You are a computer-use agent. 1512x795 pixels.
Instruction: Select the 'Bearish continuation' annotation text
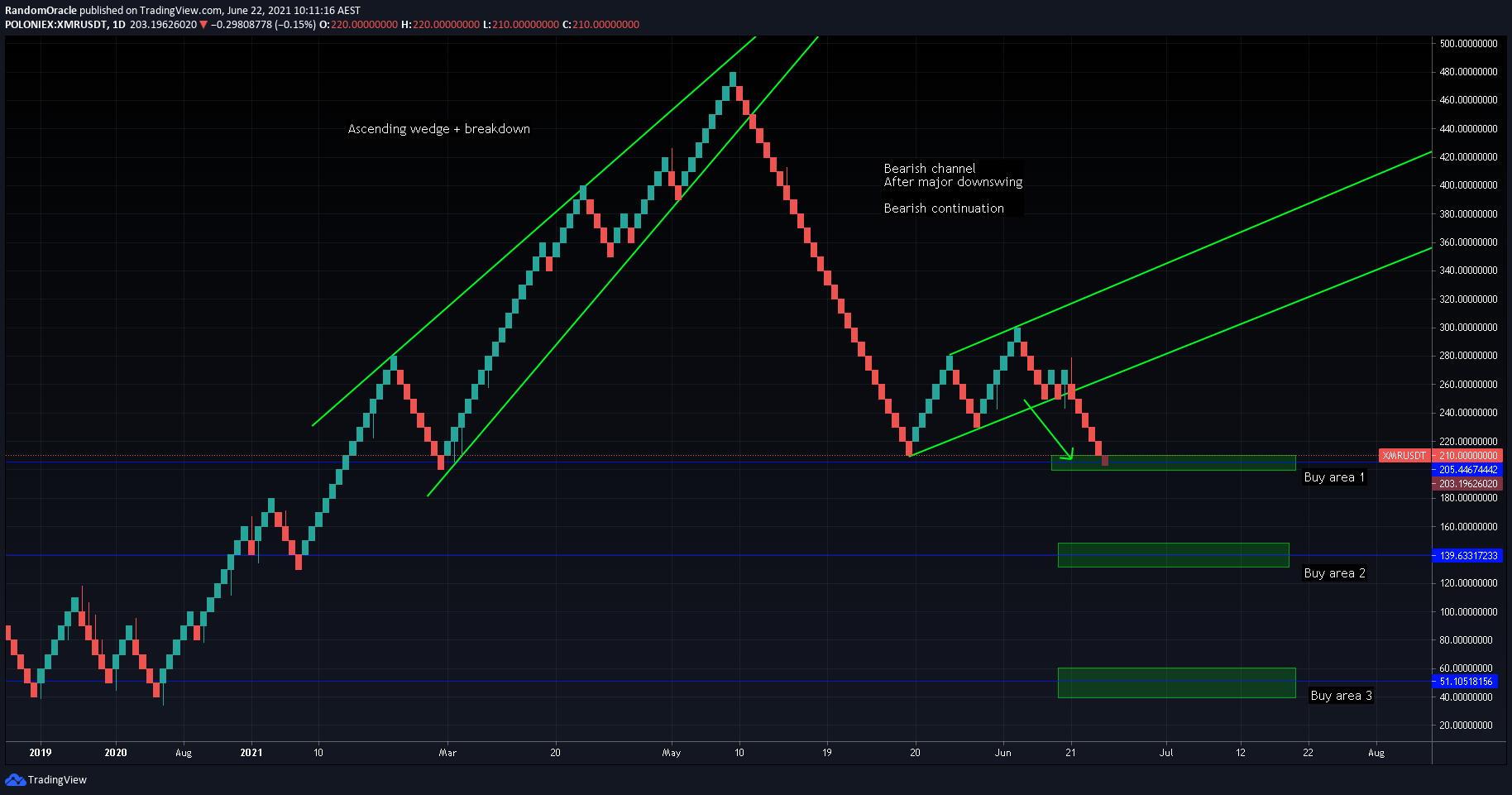944,208
